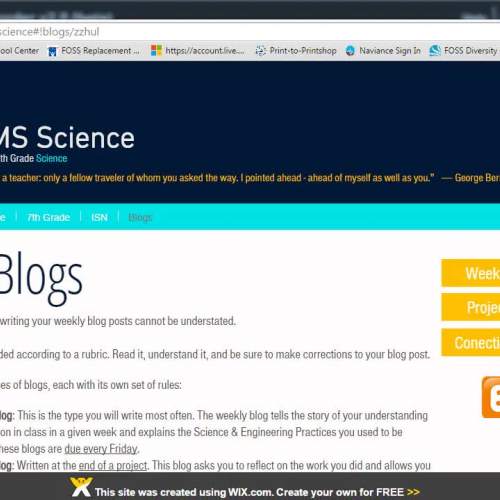The image size is (500, 500).
Task: Click the browser address bar
Action: [250, 32]
